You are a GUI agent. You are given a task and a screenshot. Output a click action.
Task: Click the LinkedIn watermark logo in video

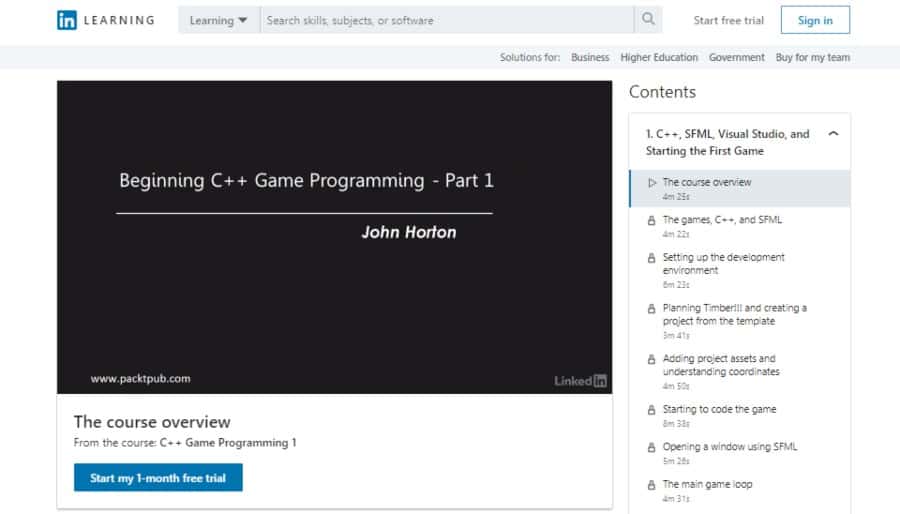click(580, 381)
